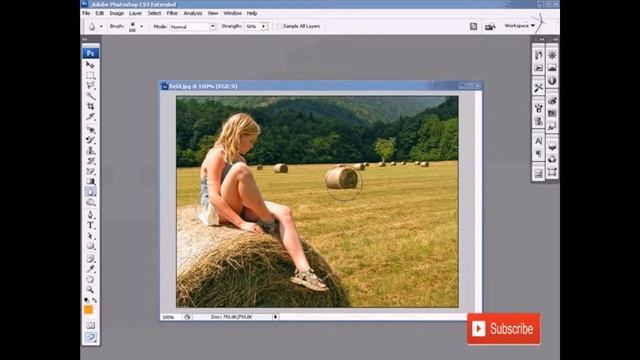Select the History Brush tool

click(90, 161)
